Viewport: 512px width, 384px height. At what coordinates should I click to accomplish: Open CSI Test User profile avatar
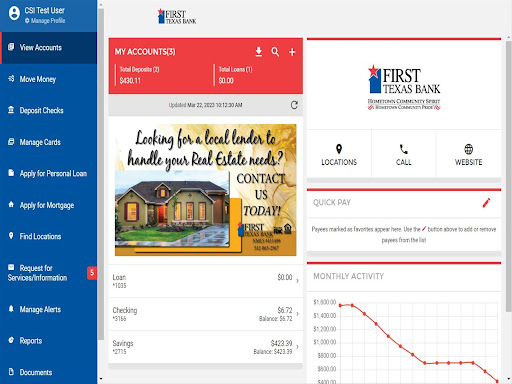[x=14, y=13]
